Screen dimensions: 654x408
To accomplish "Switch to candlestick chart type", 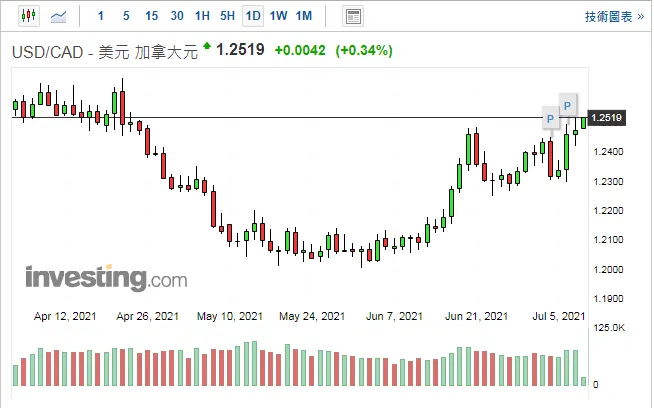I will click(x=29, y=16).
